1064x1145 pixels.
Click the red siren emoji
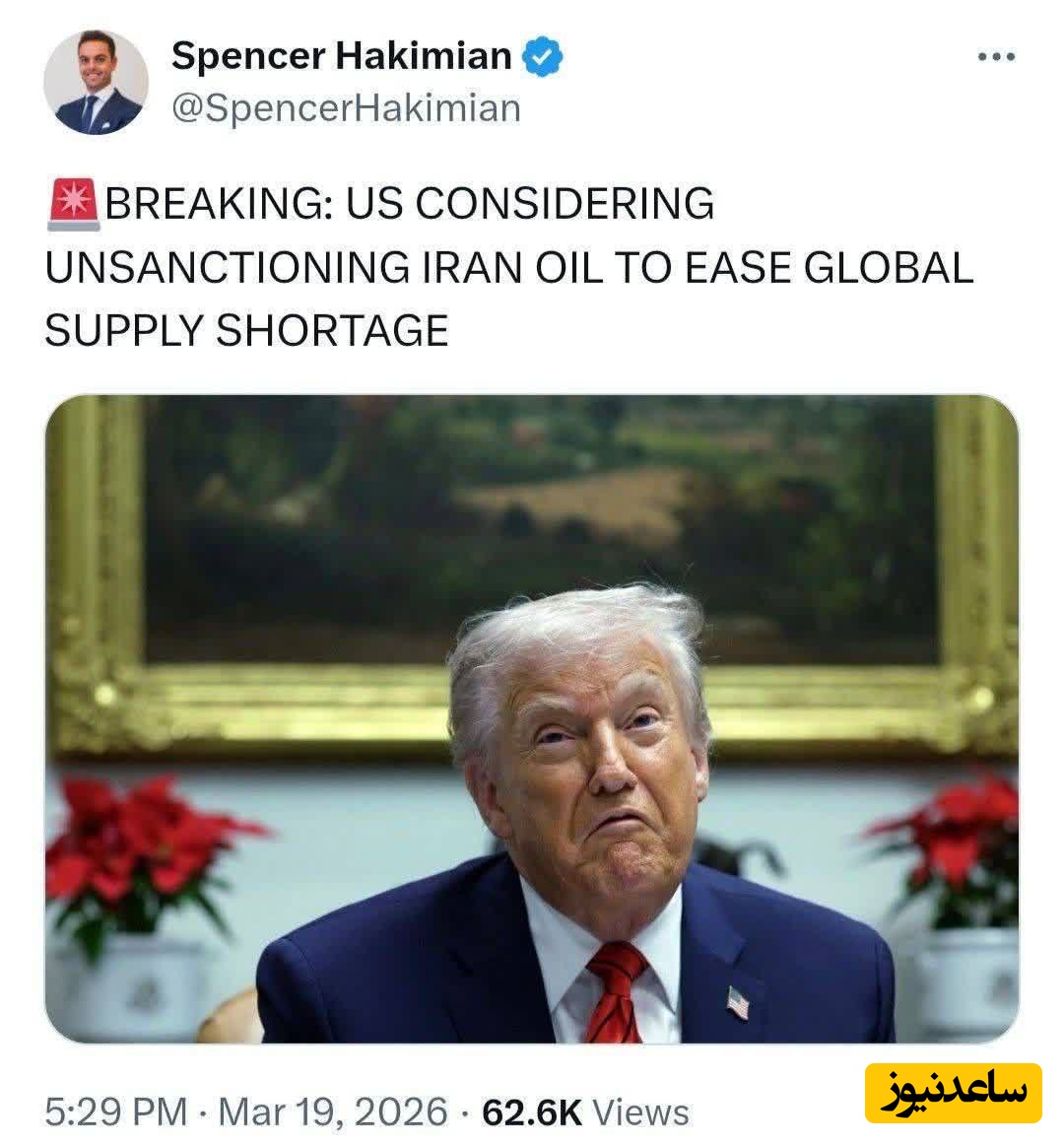(74, 204)
